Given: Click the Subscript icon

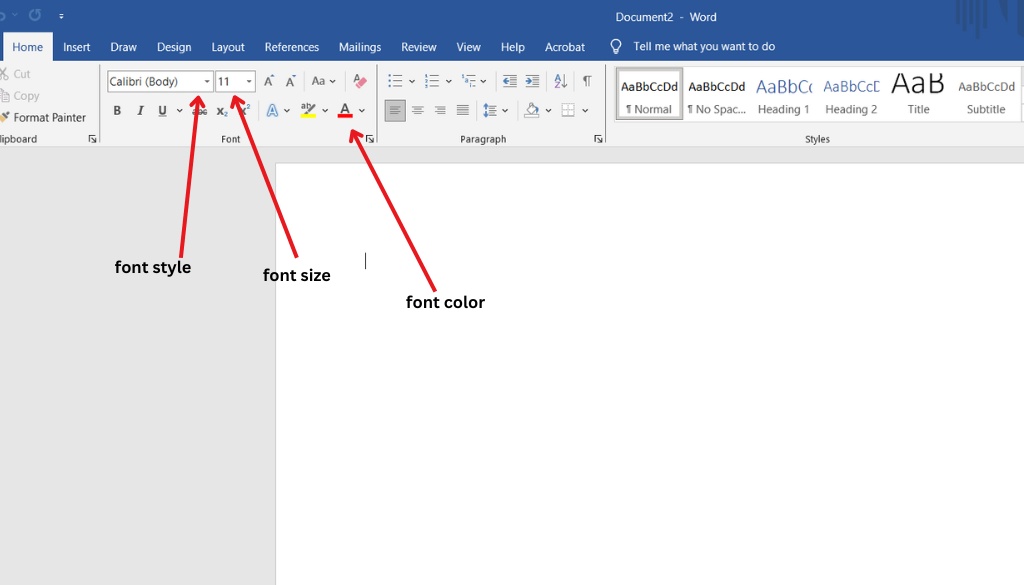Looking at the screenshot, I should pyautogui.click(x=221, y=110).
